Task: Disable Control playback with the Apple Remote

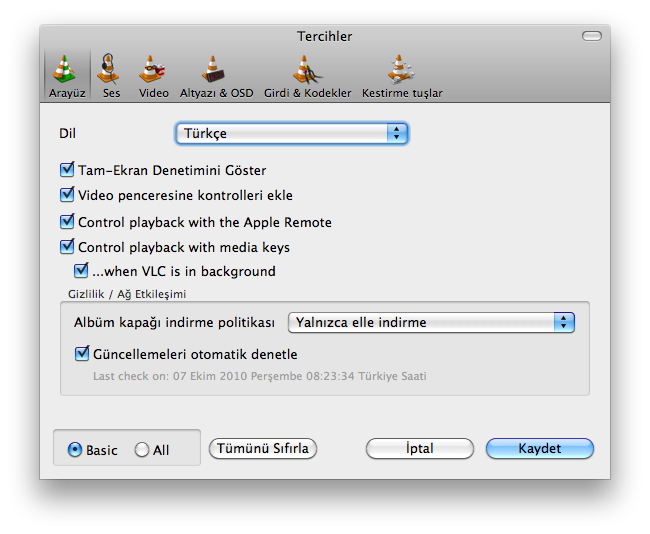Action: click(x=68, y=222)
